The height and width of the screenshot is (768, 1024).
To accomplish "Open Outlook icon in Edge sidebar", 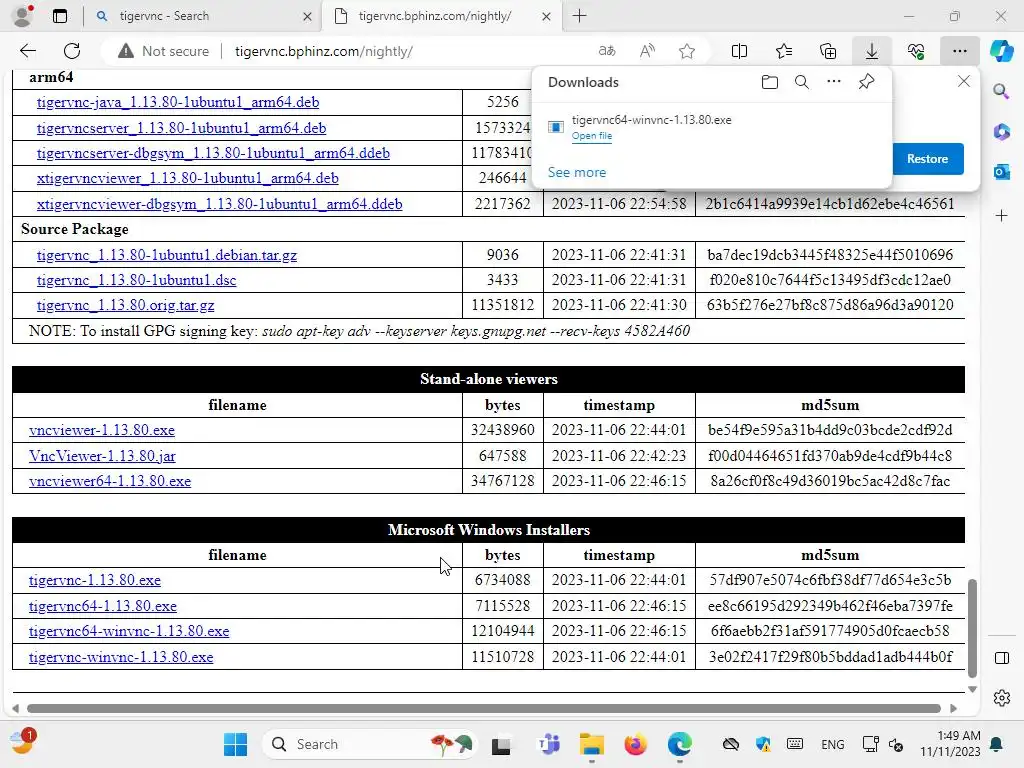I will pyautogui.click(x=1001, y=172).
